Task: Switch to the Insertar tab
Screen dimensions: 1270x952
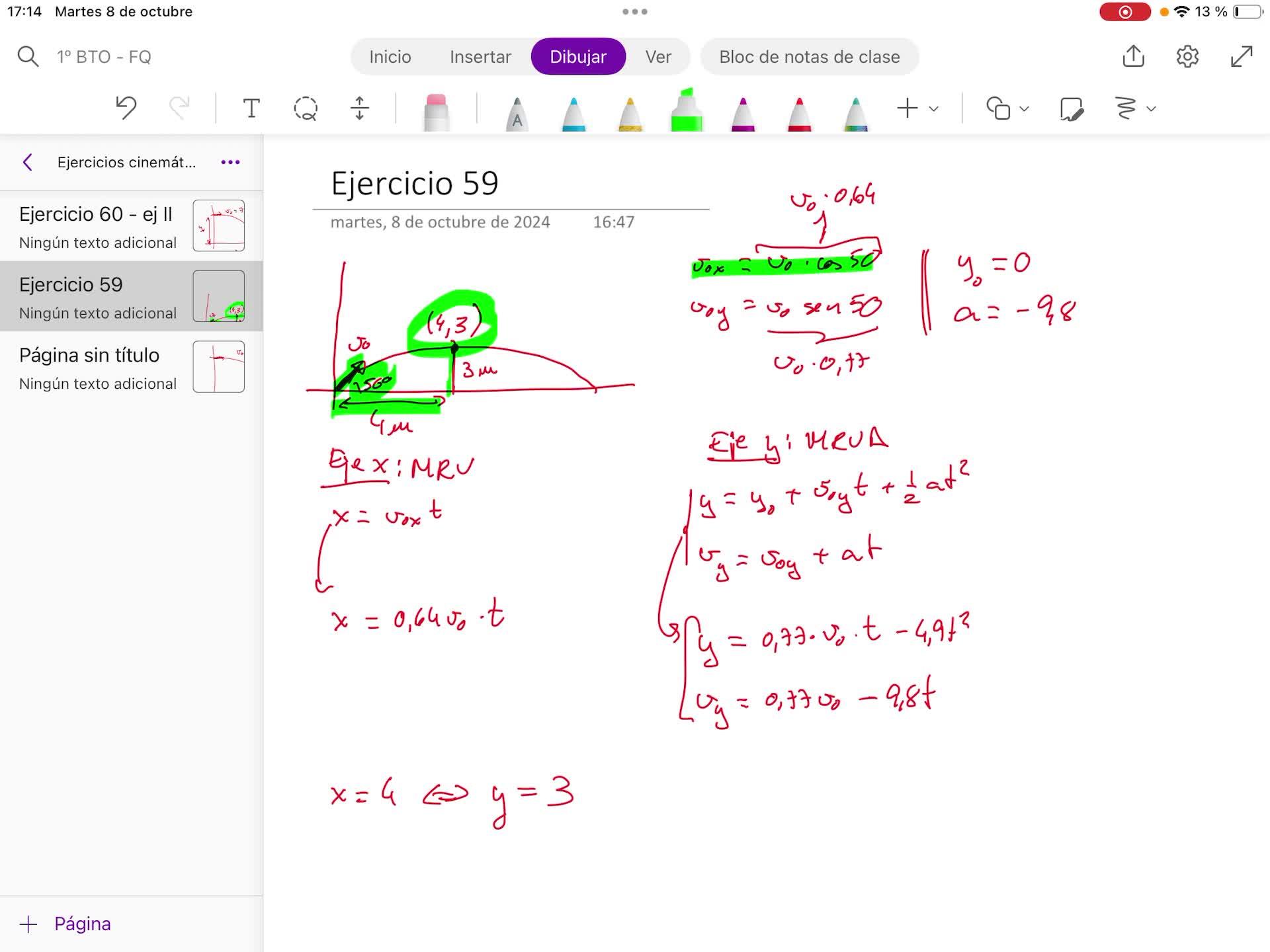Action: [480, 57]
